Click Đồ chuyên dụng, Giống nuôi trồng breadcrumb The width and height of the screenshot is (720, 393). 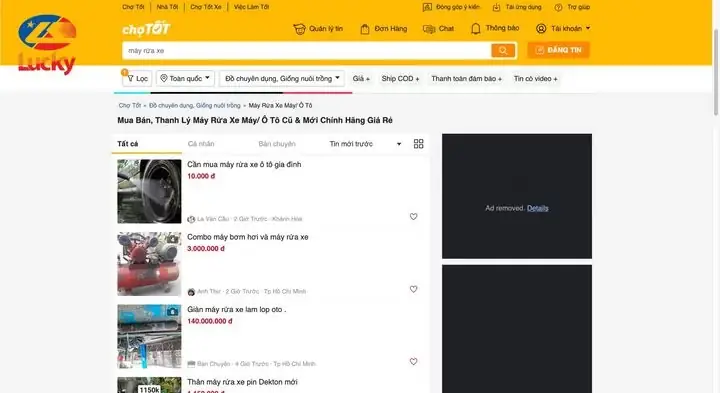pos(195,105)
